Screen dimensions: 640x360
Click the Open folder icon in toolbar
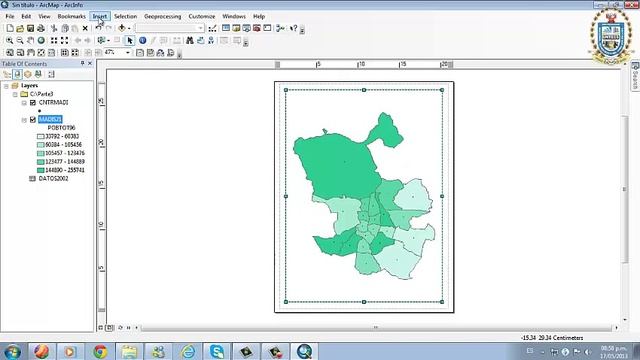tap(20, 28)
